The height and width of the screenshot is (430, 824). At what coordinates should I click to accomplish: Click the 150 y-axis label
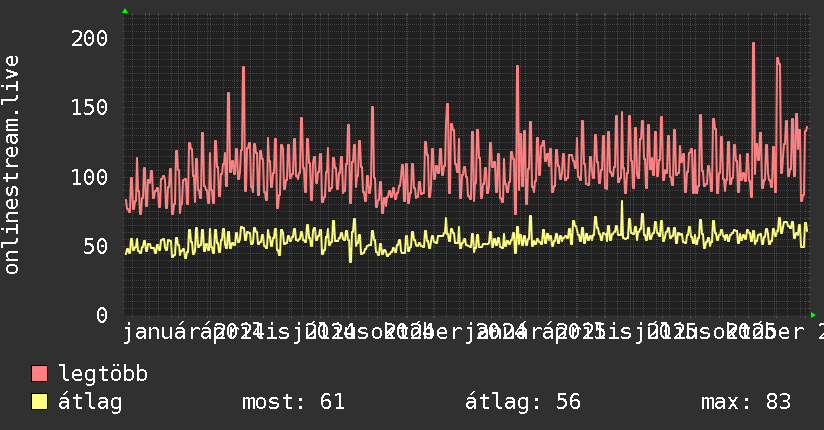point(89,108)
